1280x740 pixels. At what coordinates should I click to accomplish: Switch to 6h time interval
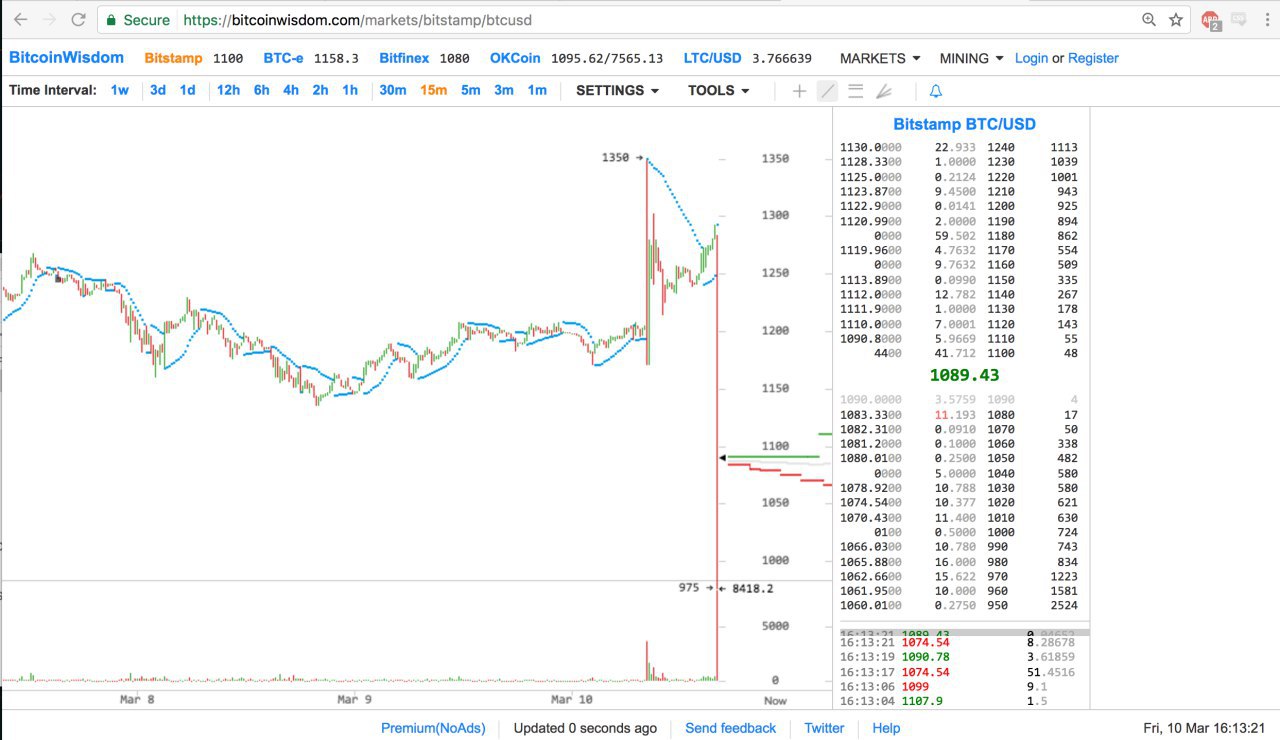pyautogui.click(x=261, y=90)
